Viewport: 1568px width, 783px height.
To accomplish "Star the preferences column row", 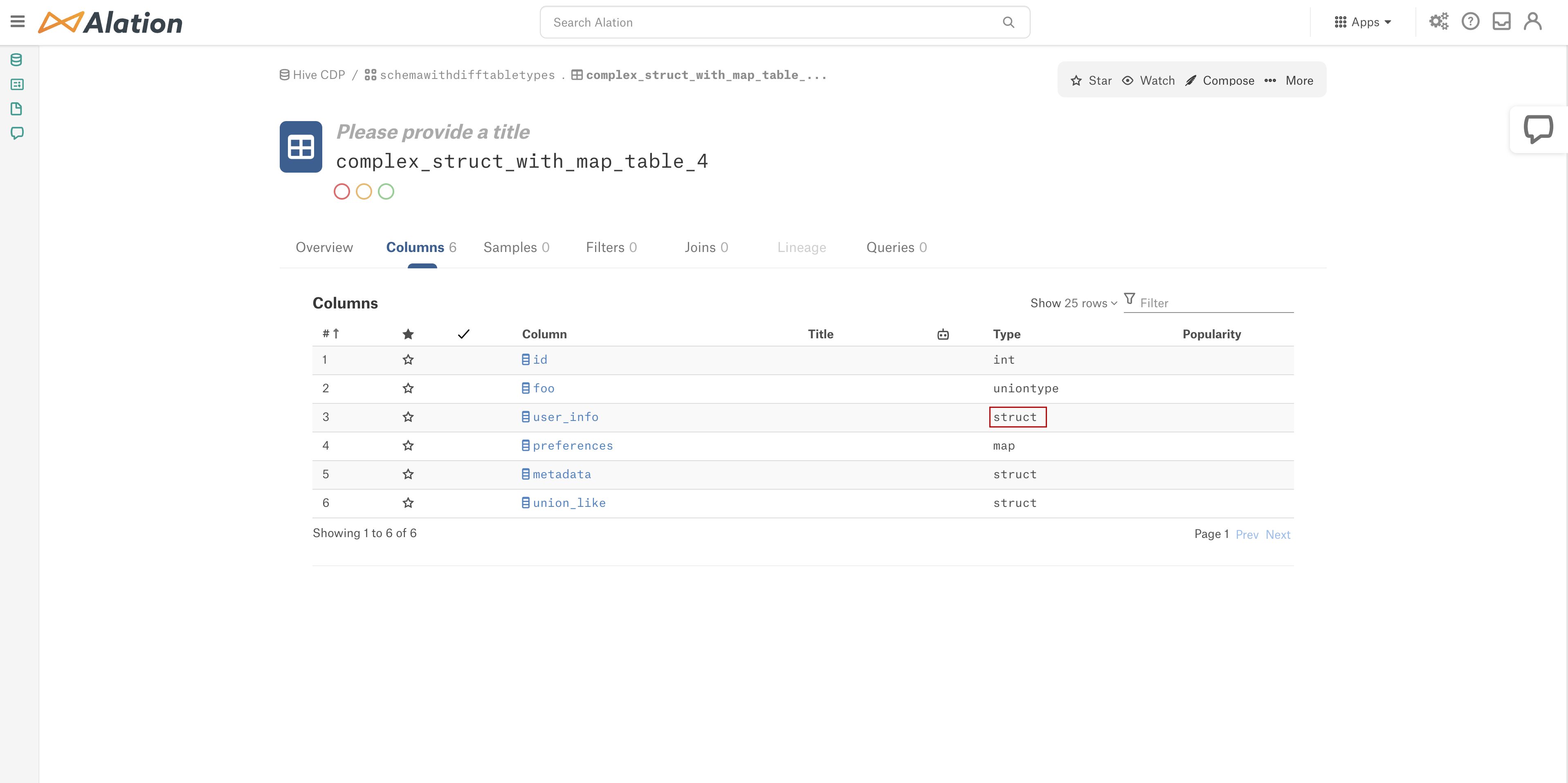I will click(x=408, y=445).
